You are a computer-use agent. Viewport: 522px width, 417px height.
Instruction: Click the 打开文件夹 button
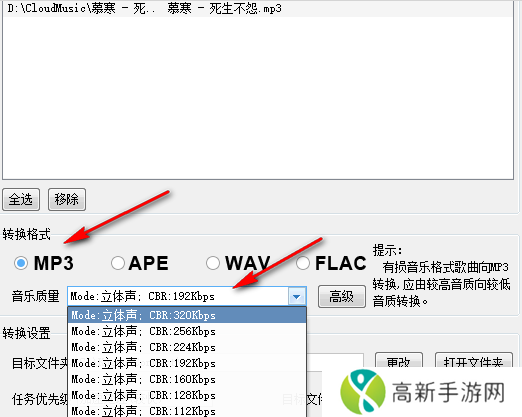point(474,360)
